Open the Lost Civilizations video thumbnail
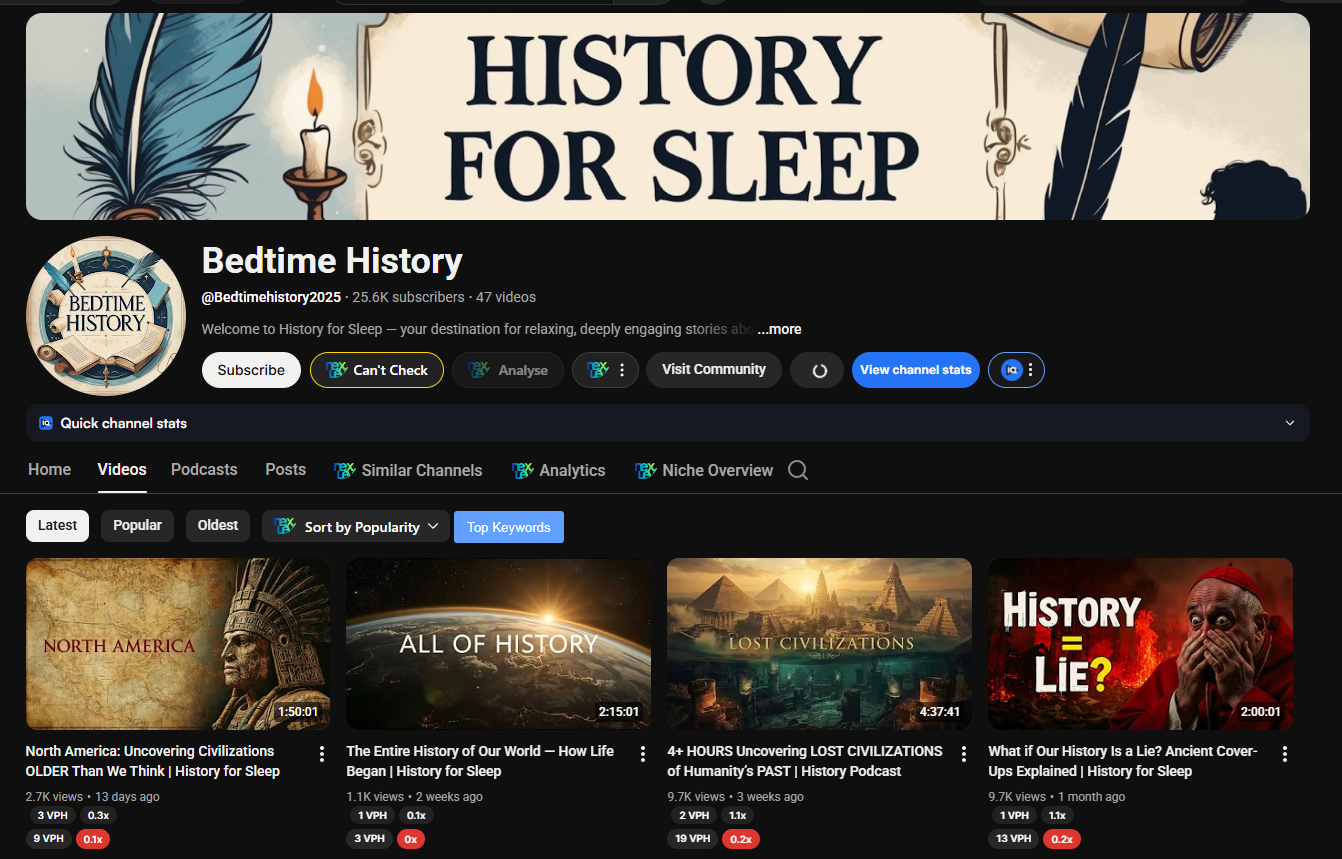The height and width of the screenshot is (859, 1342). (819, 644)
